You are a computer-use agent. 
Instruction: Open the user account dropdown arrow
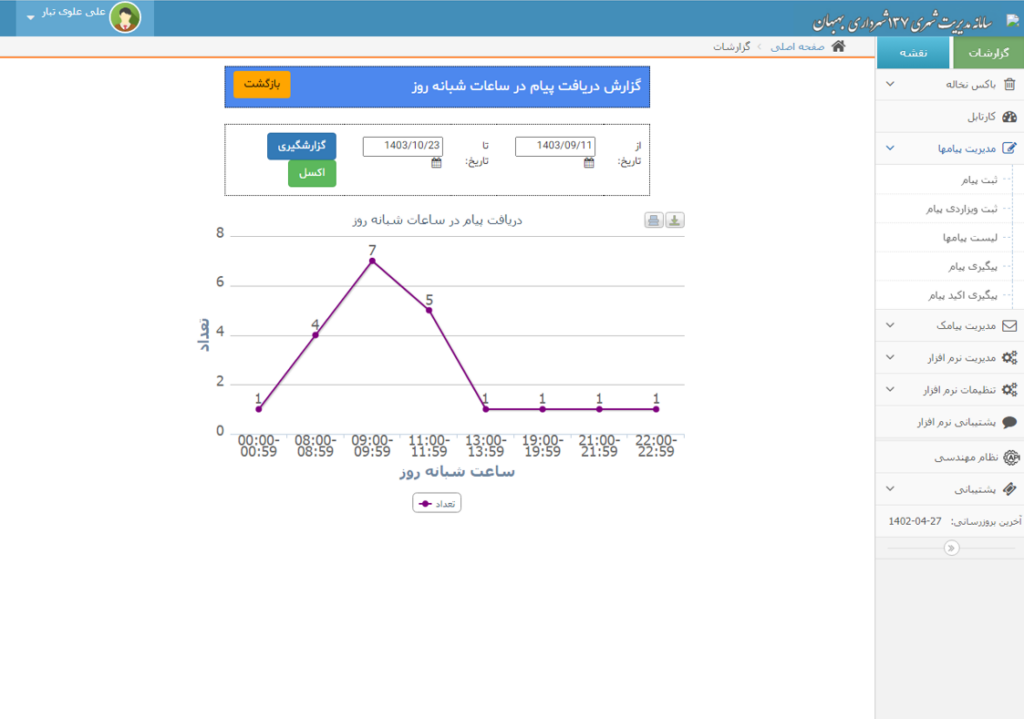point(30,18)
